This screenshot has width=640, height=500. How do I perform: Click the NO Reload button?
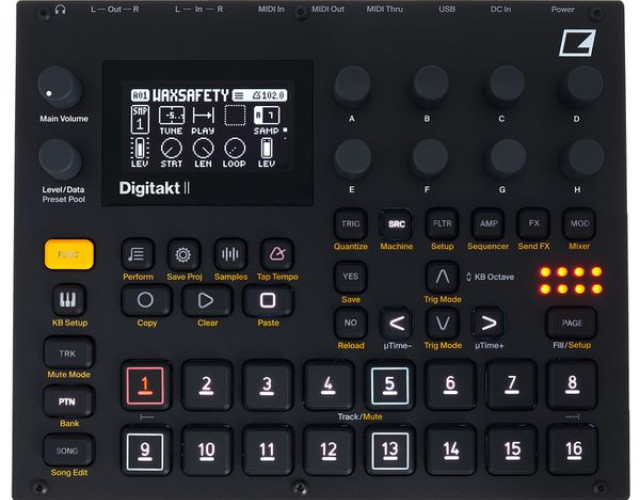click(350, 323)
